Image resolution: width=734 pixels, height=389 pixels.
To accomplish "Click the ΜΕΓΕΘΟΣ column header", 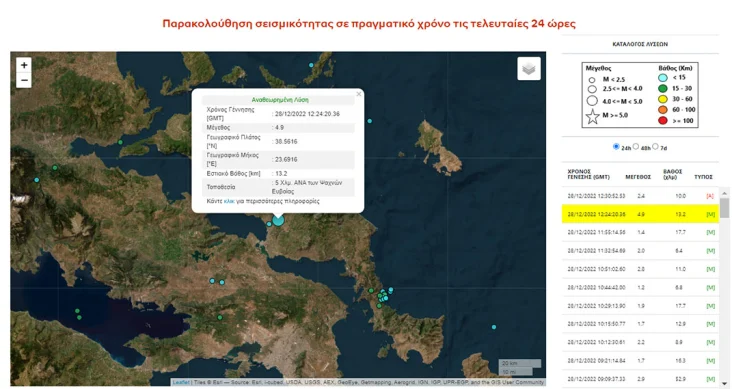I will point(638,177).
